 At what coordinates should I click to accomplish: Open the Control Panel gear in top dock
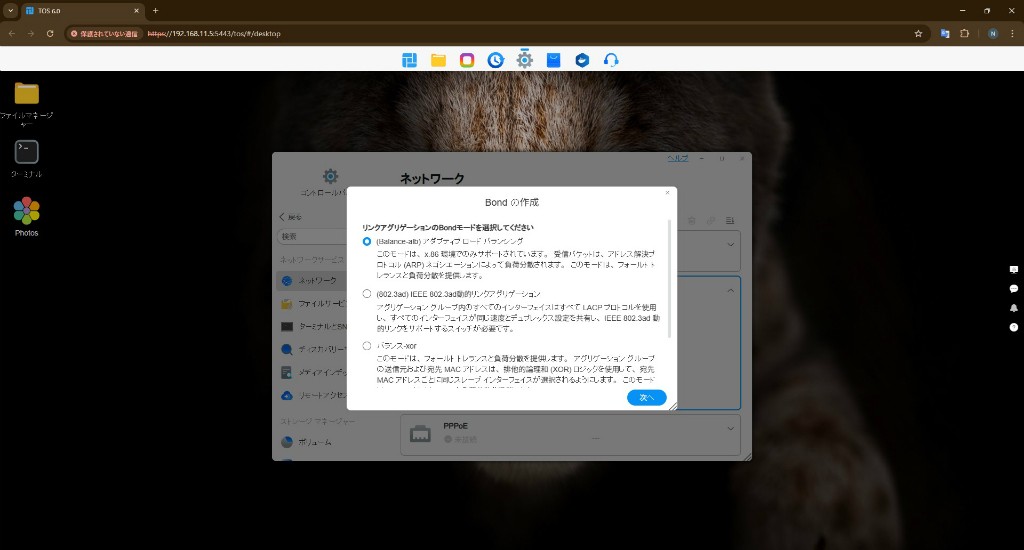524,60
